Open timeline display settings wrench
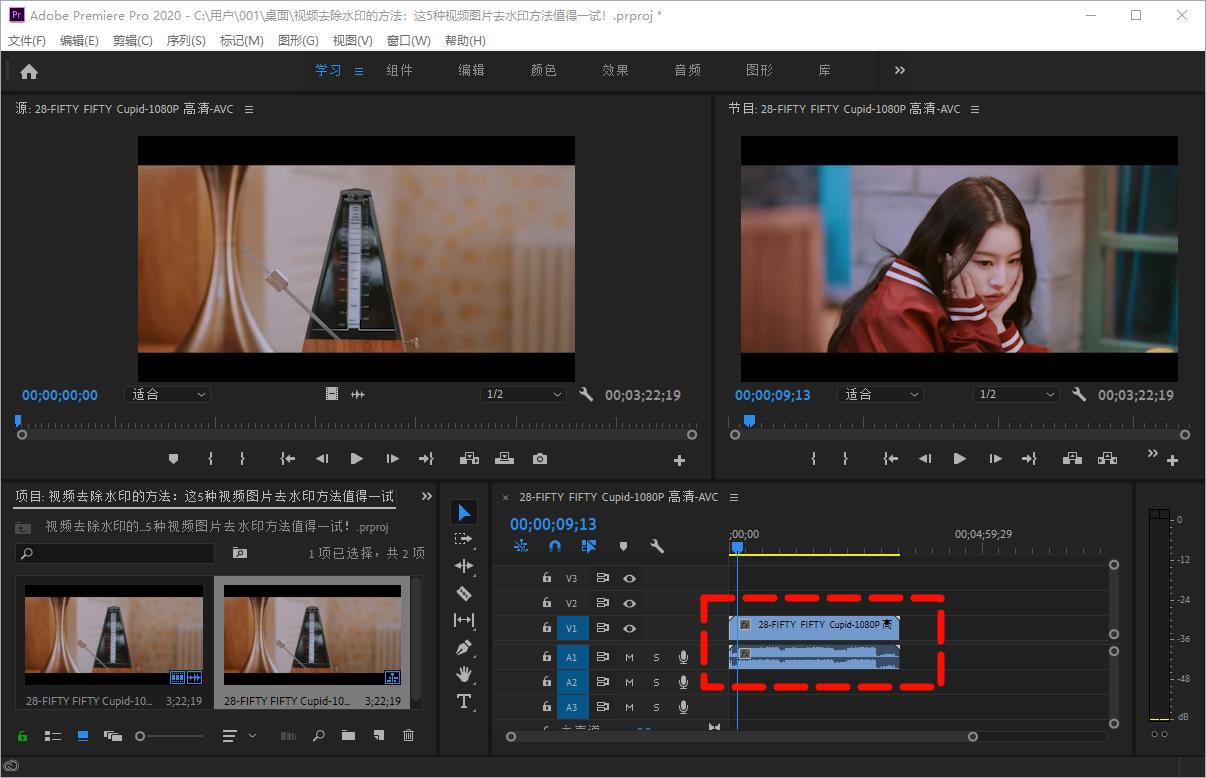This screenshot has height=778, width=1206. (657, 547)
